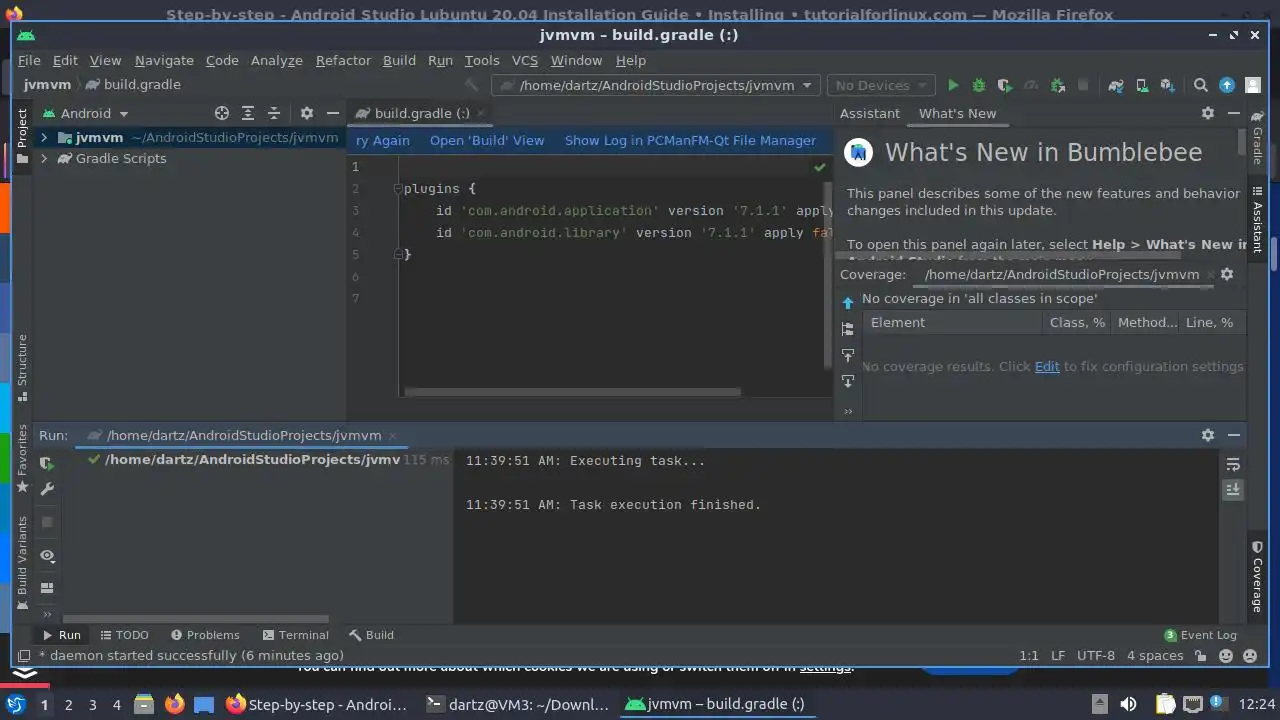The image size is (1280, 720).
Task: Open the No Devices dropdown
Action: click(x=880, y=86)
